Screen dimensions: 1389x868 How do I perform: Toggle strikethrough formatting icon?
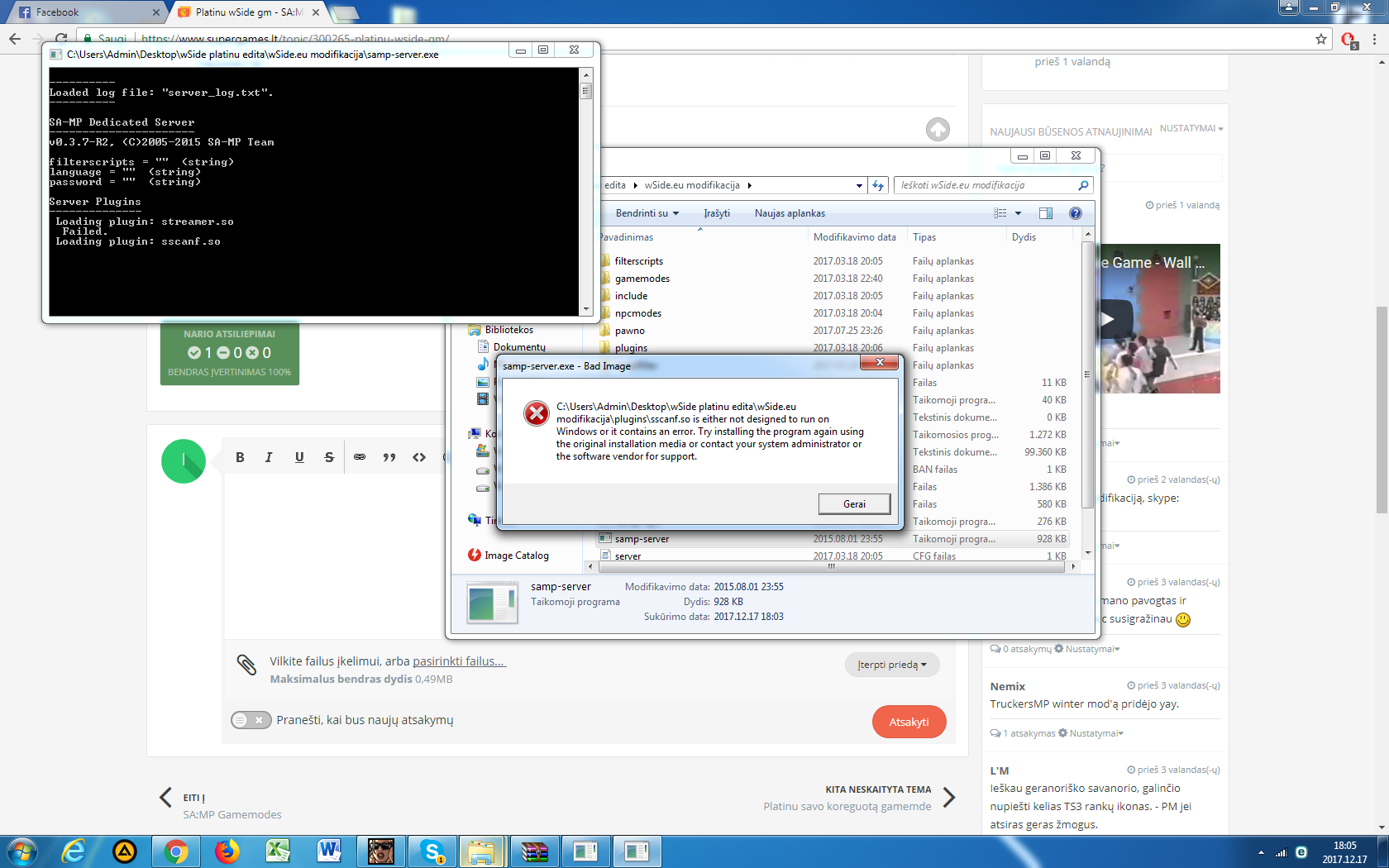click(329, 457)
